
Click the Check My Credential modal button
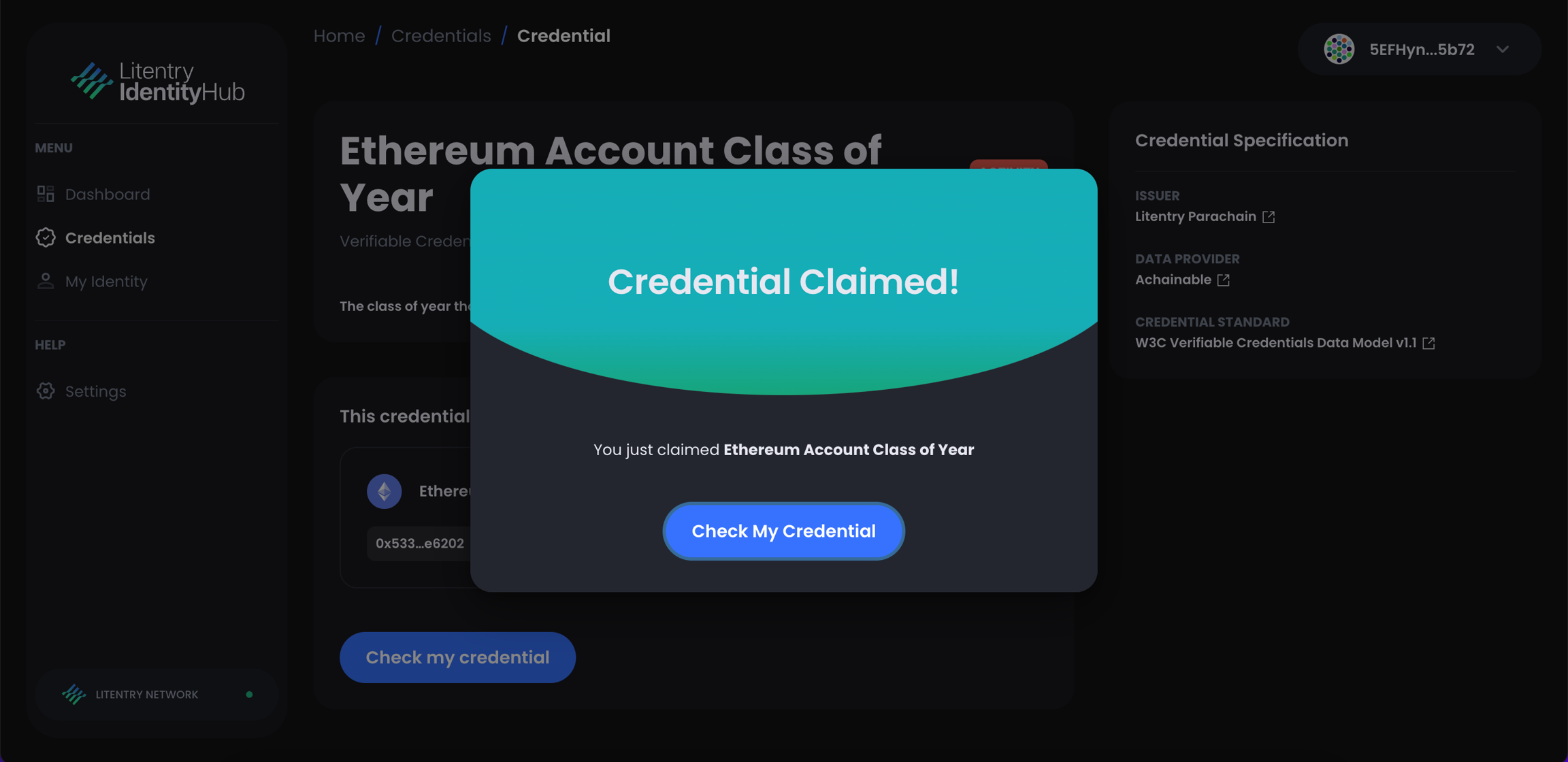[x=783, y=531]
